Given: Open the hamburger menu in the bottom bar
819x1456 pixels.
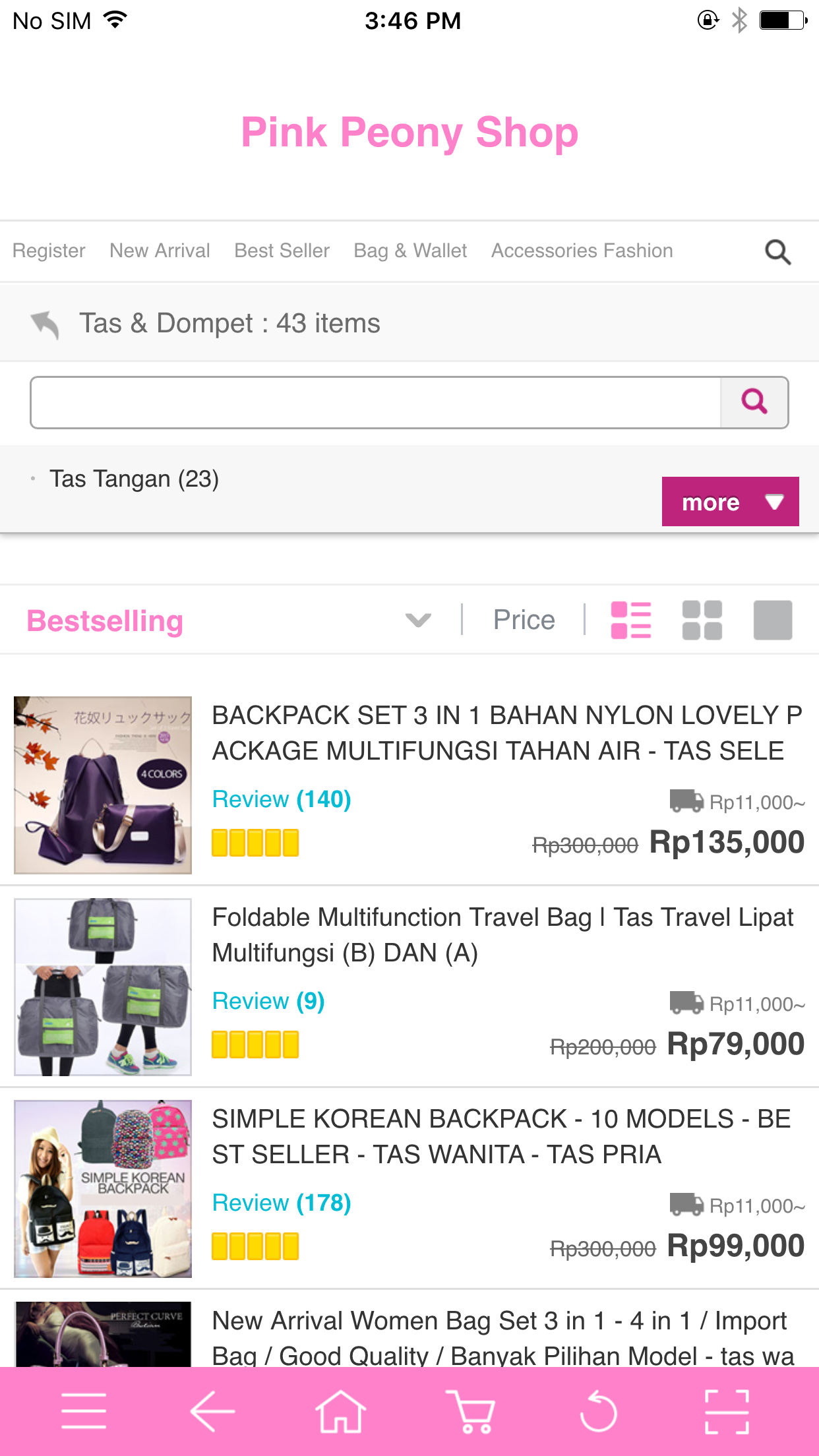Looking at the screenshot, I should click(x=84, y=1411).
